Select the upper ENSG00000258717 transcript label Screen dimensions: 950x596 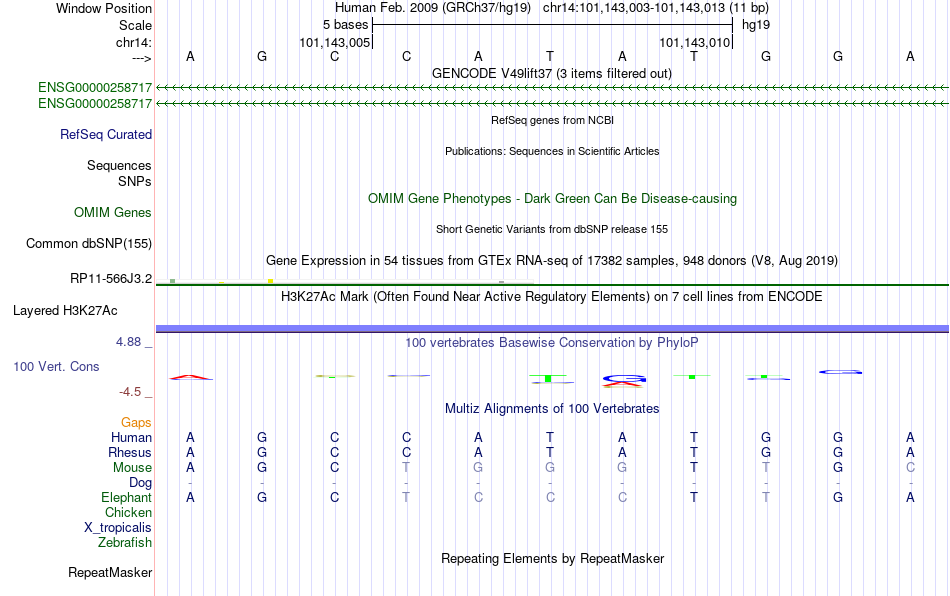coord(95,88)
